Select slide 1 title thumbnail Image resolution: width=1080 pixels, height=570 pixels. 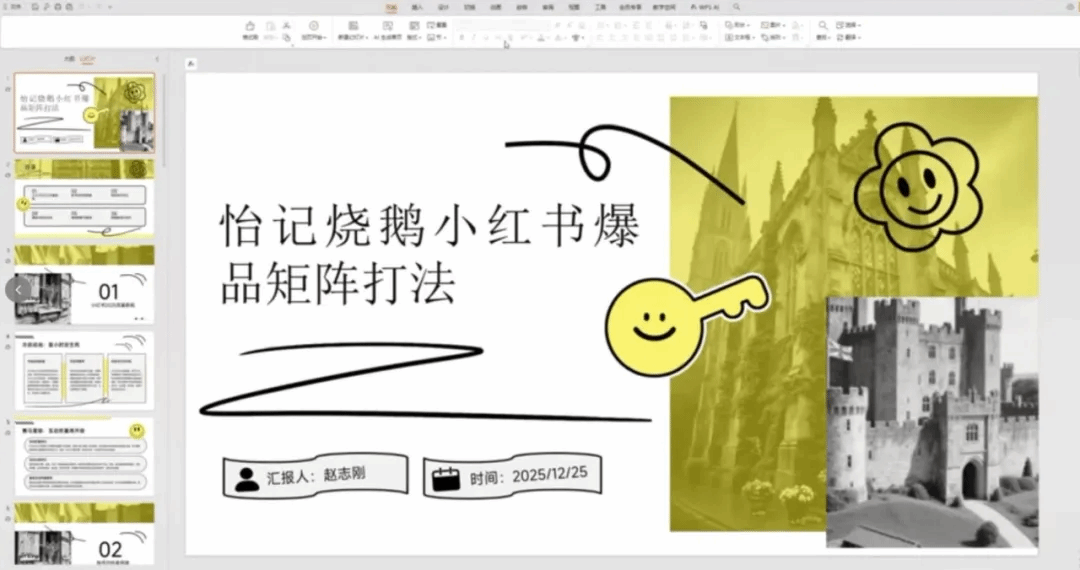[x=85, y=113]
